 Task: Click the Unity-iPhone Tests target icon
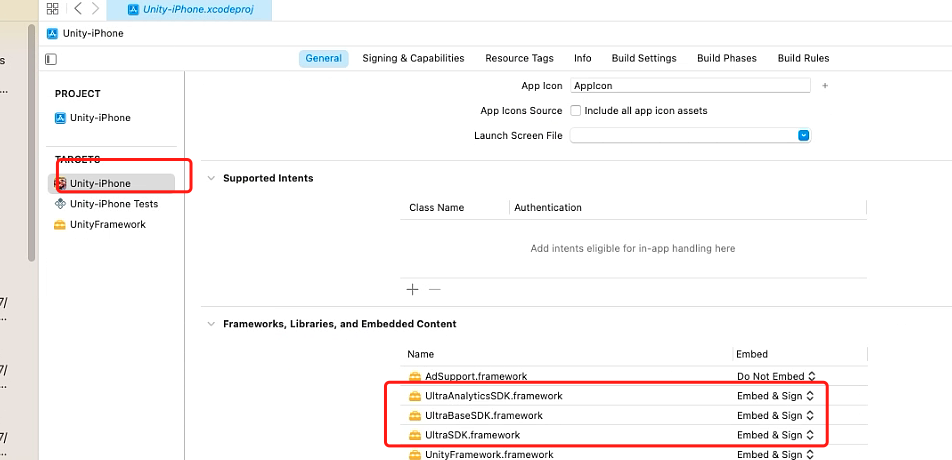(60, 204)
